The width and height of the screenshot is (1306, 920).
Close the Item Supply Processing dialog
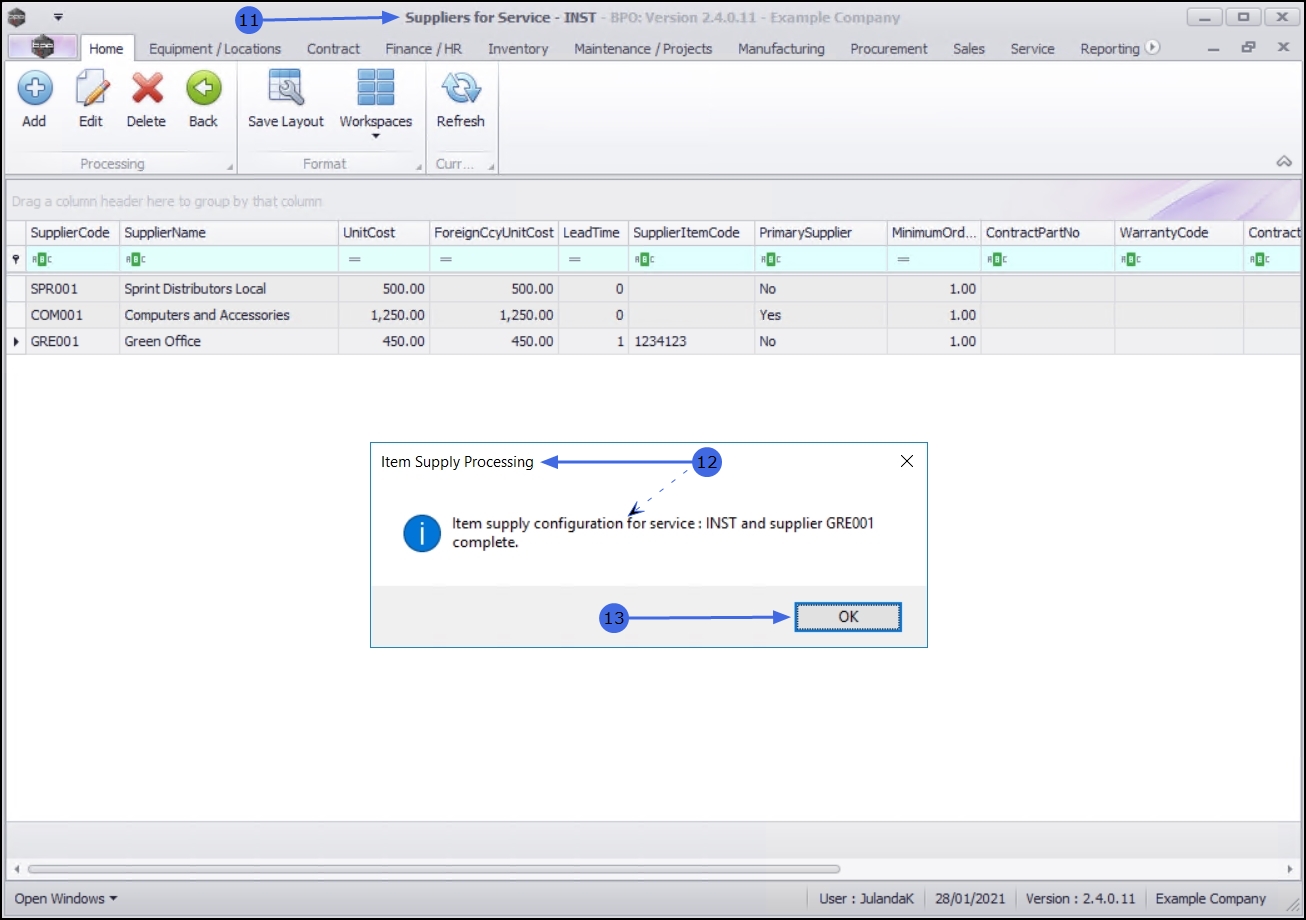pos(907,461)
